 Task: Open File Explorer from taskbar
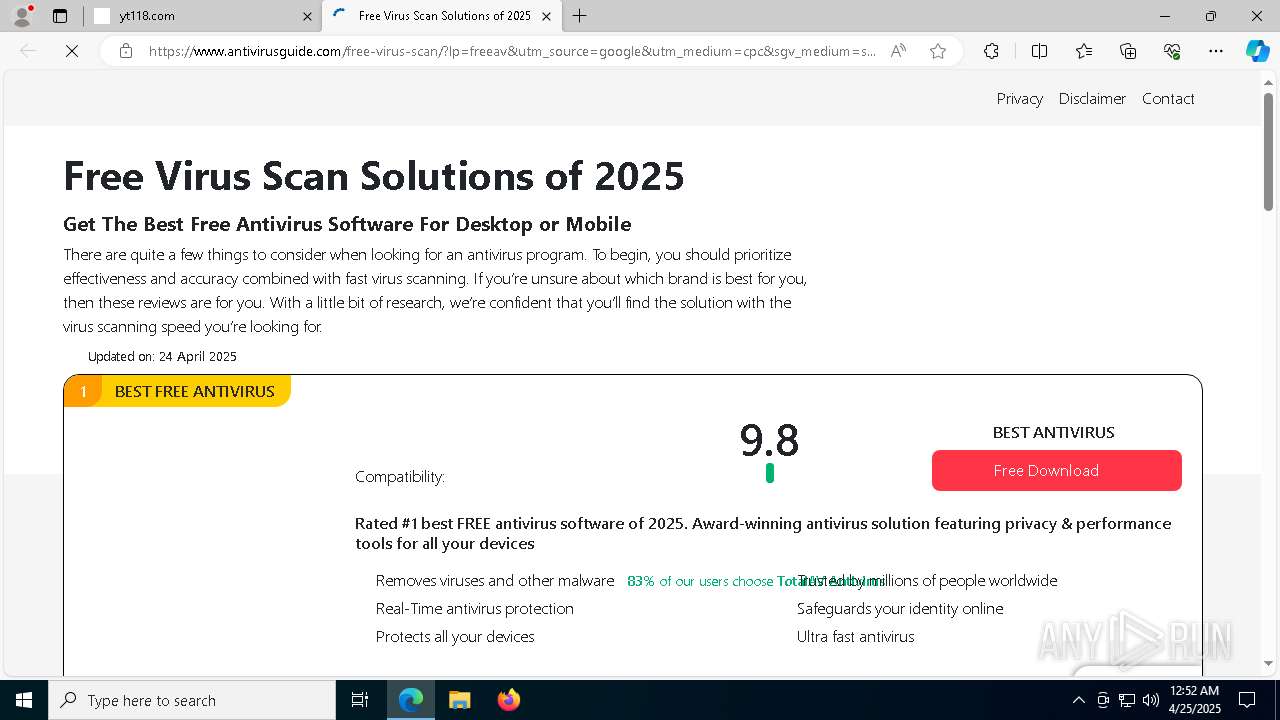(459, 700)
